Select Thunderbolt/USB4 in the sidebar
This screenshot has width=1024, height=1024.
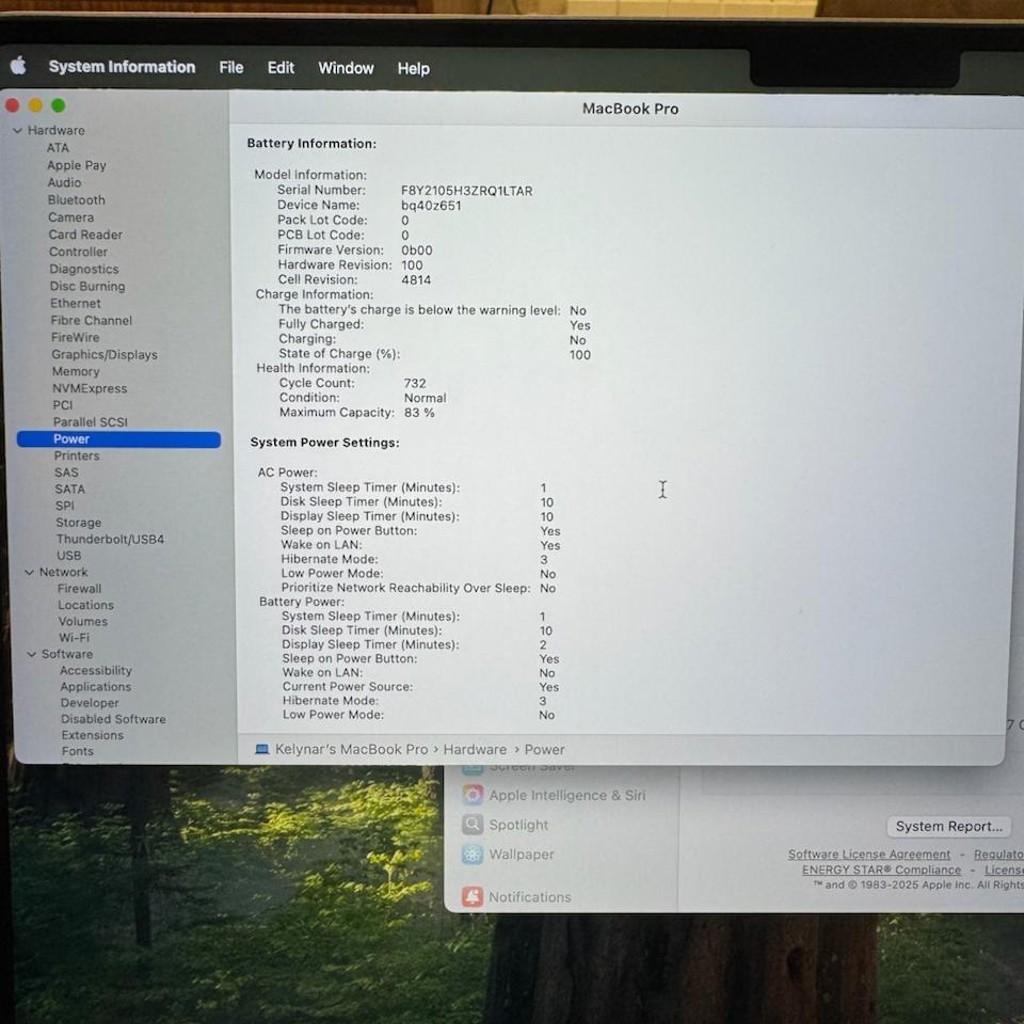(110, 539)
